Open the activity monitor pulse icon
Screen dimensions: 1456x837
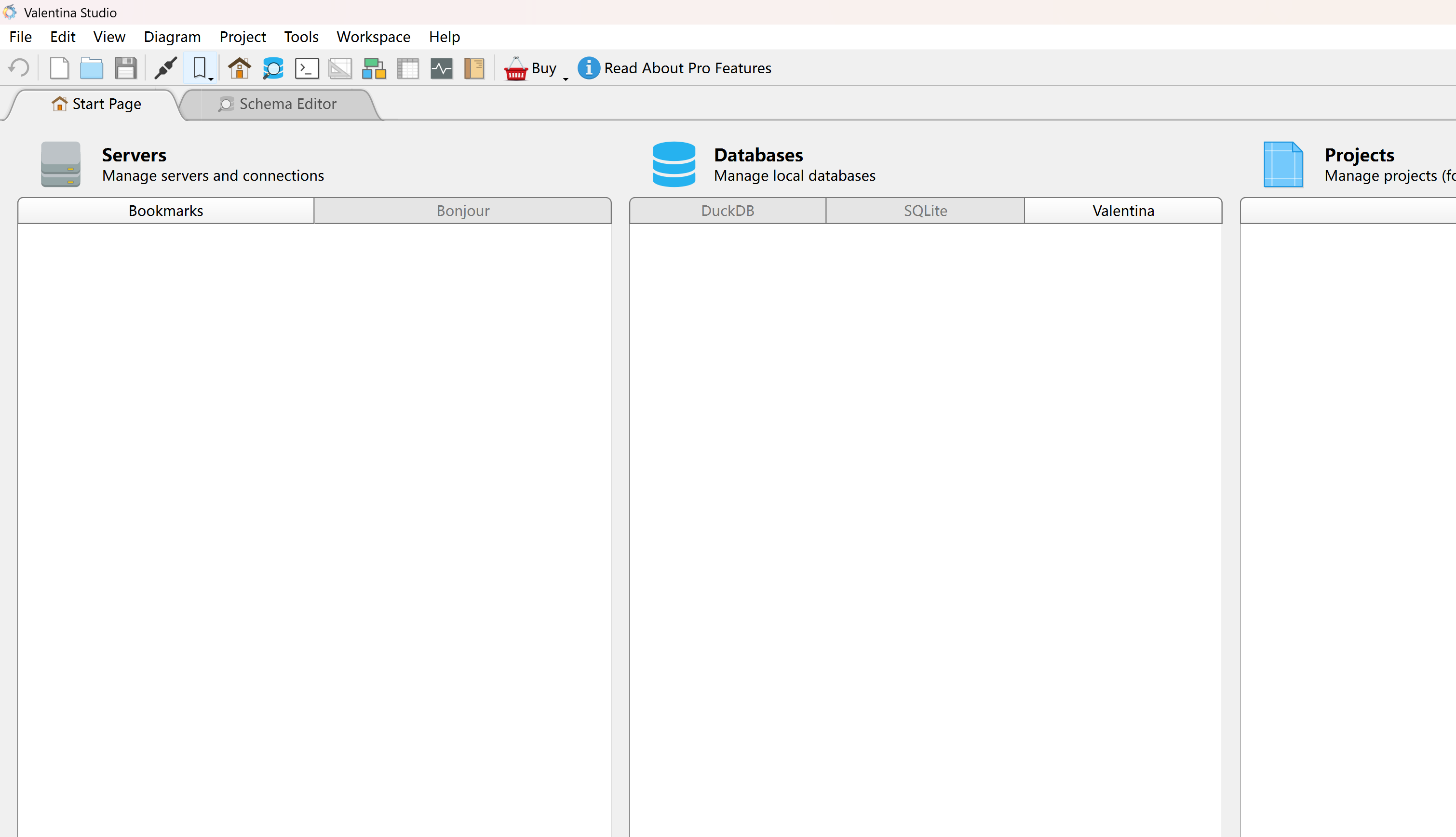coord(442,68)
